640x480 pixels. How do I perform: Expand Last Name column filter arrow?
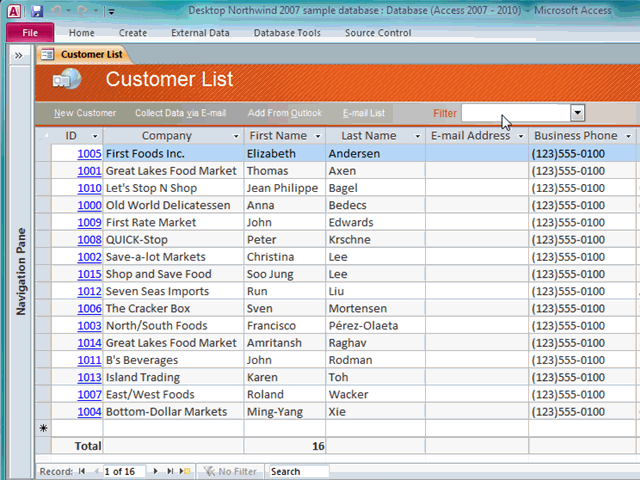418,136
